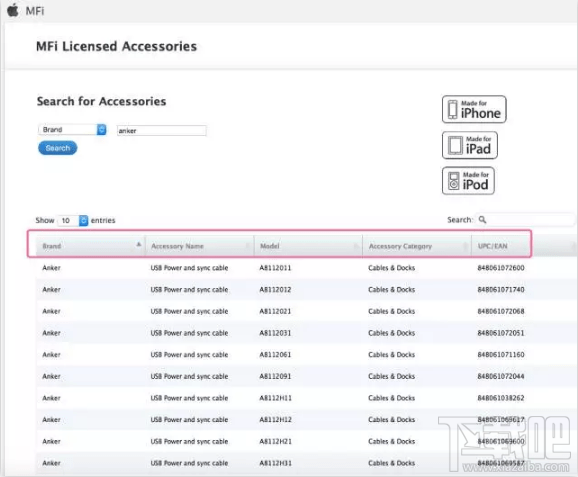Viewport: 578px width, 477px height.
Task: Click the Apple logo icon
Action: click(13, 10)
